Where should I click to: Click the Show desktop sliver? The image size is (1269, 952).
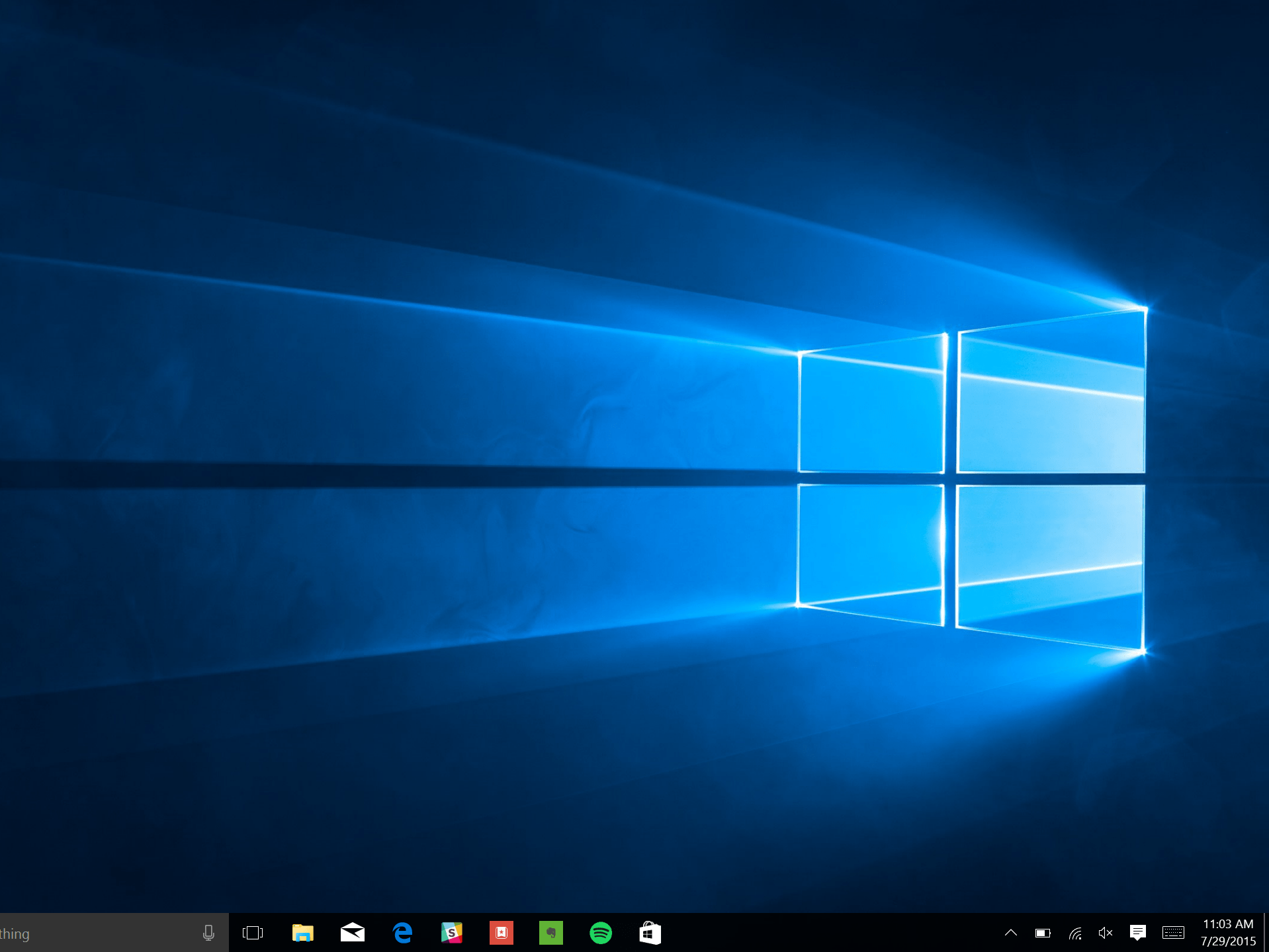coord(1266,933)
